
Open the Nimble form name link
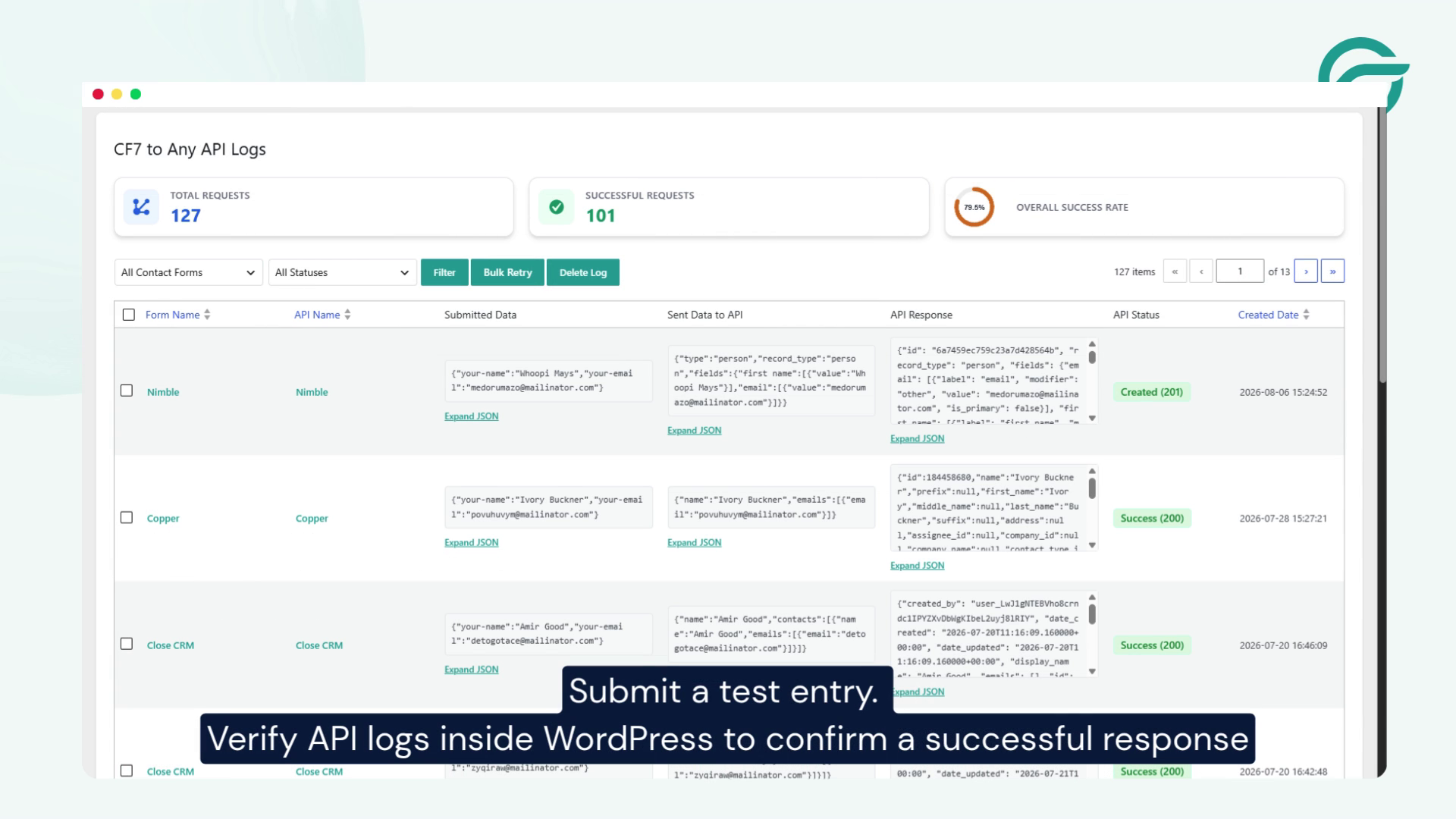163,392
